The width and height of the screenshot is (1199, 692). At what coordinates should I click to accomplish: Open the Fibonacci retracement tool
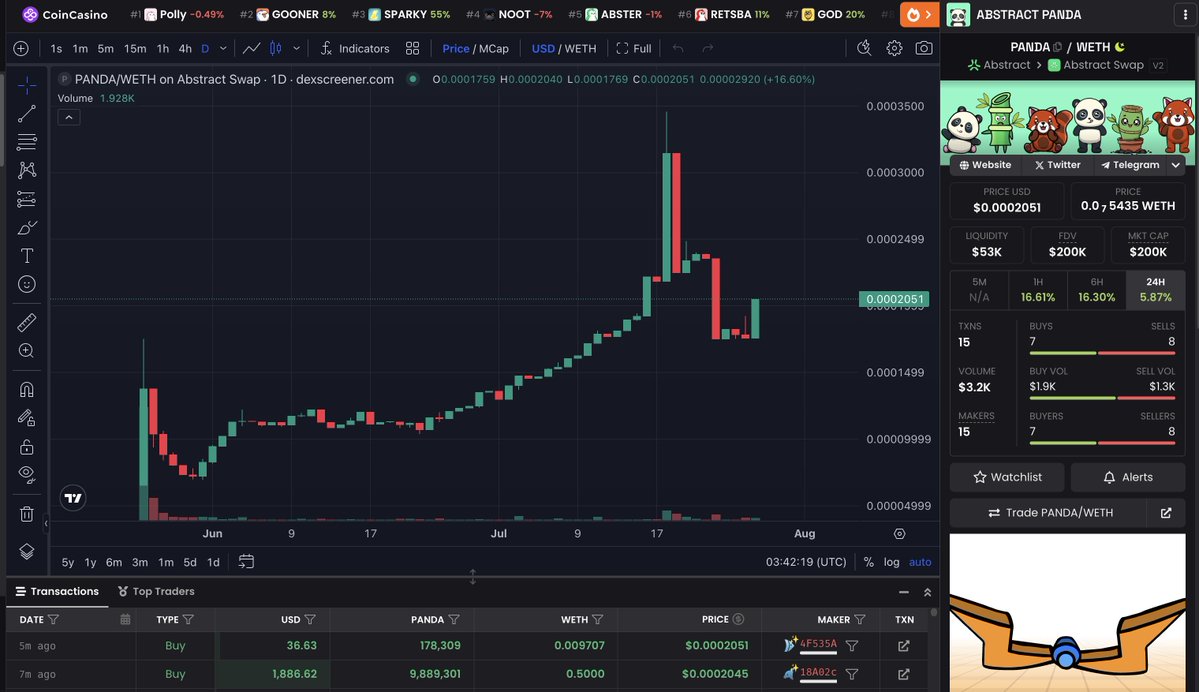[x=27, y=141]
